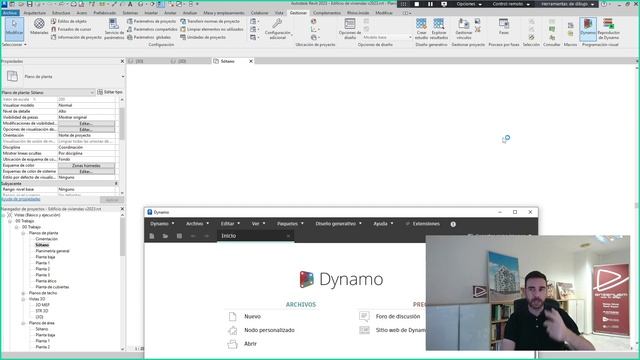Launch Dynamo from the Gestionar ribbon
The height and width of the screenshot is (360, 640).
click(588, 29)
